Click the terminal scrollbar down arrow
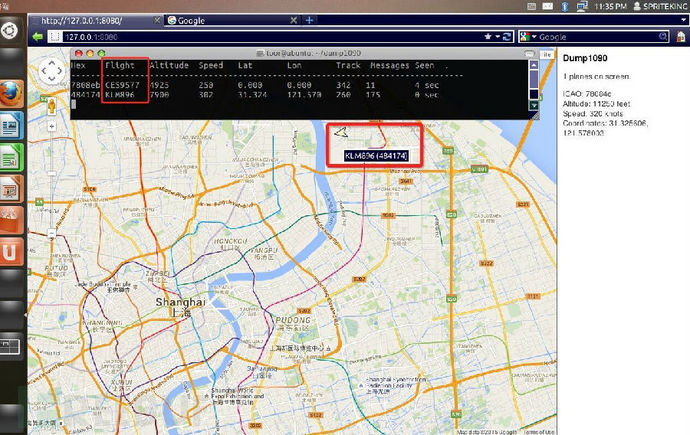This screenshot has height=435, width=690. (534, 106)
